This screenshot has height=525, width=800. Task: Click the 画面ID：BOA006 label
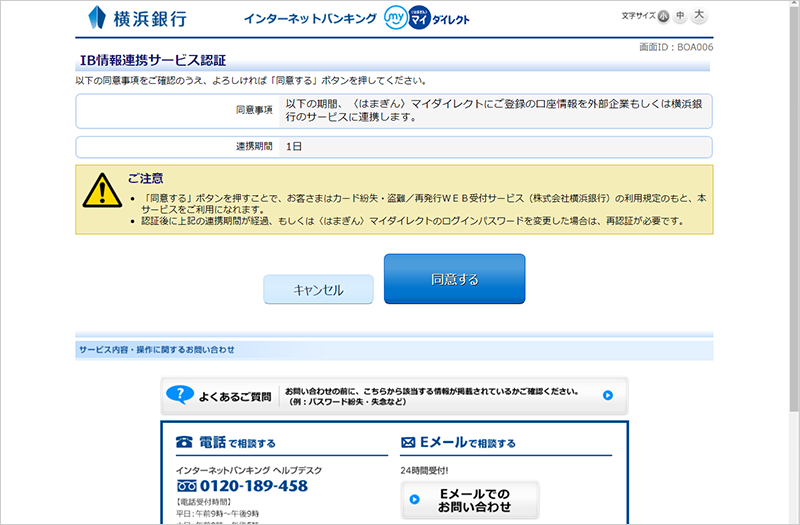[x=676, y=47]
